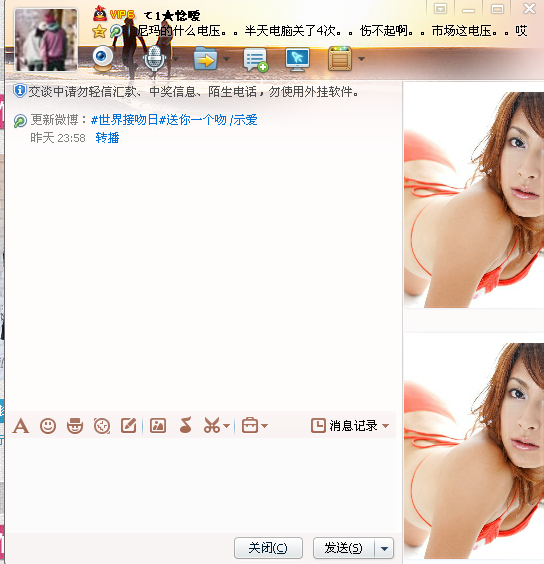
Task: Click the 关闭(C) button
Action: [x=268, y=548]
